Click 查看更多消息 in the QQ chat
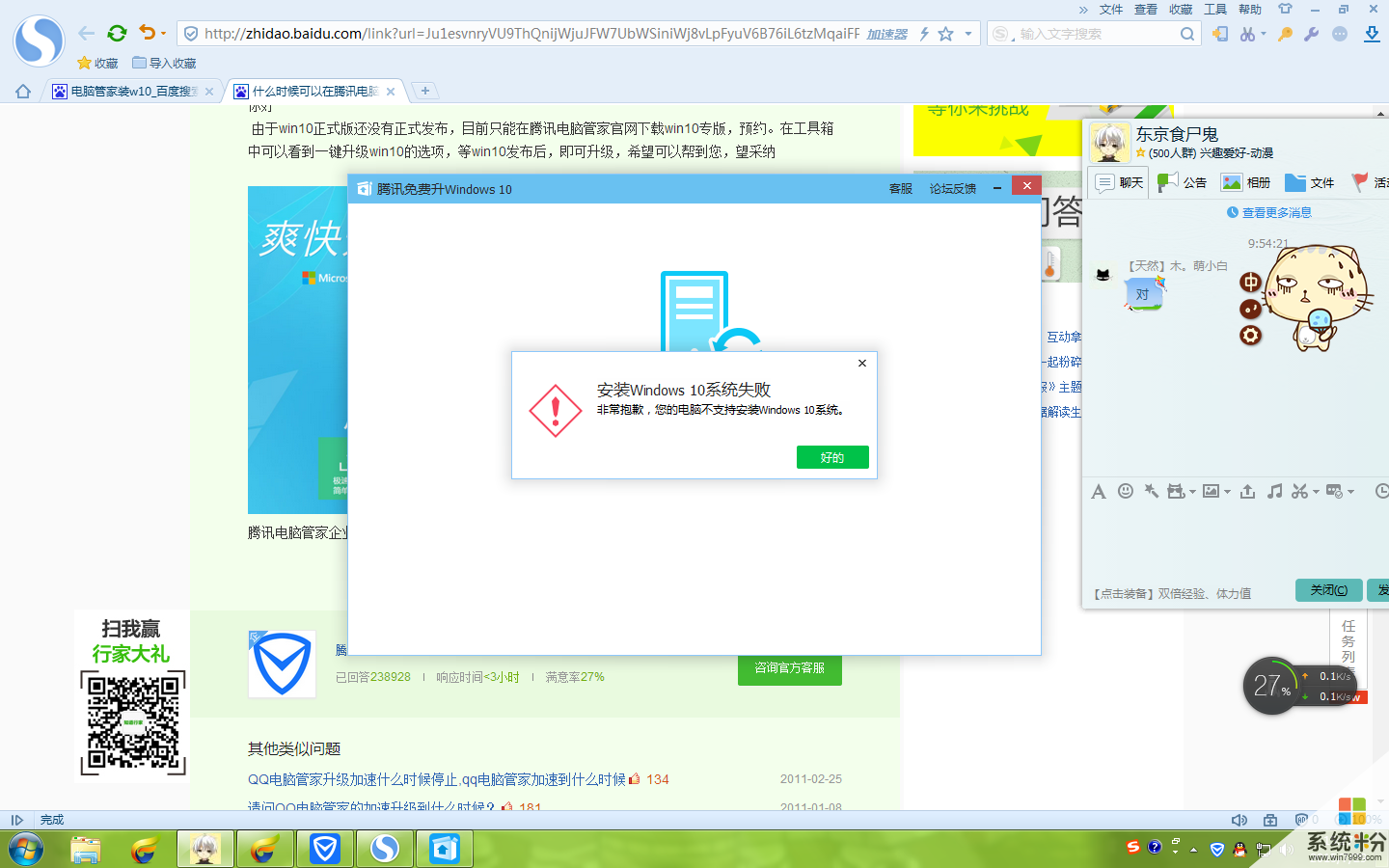This screenshot has width=1389, height=868. click(1268, 212)
